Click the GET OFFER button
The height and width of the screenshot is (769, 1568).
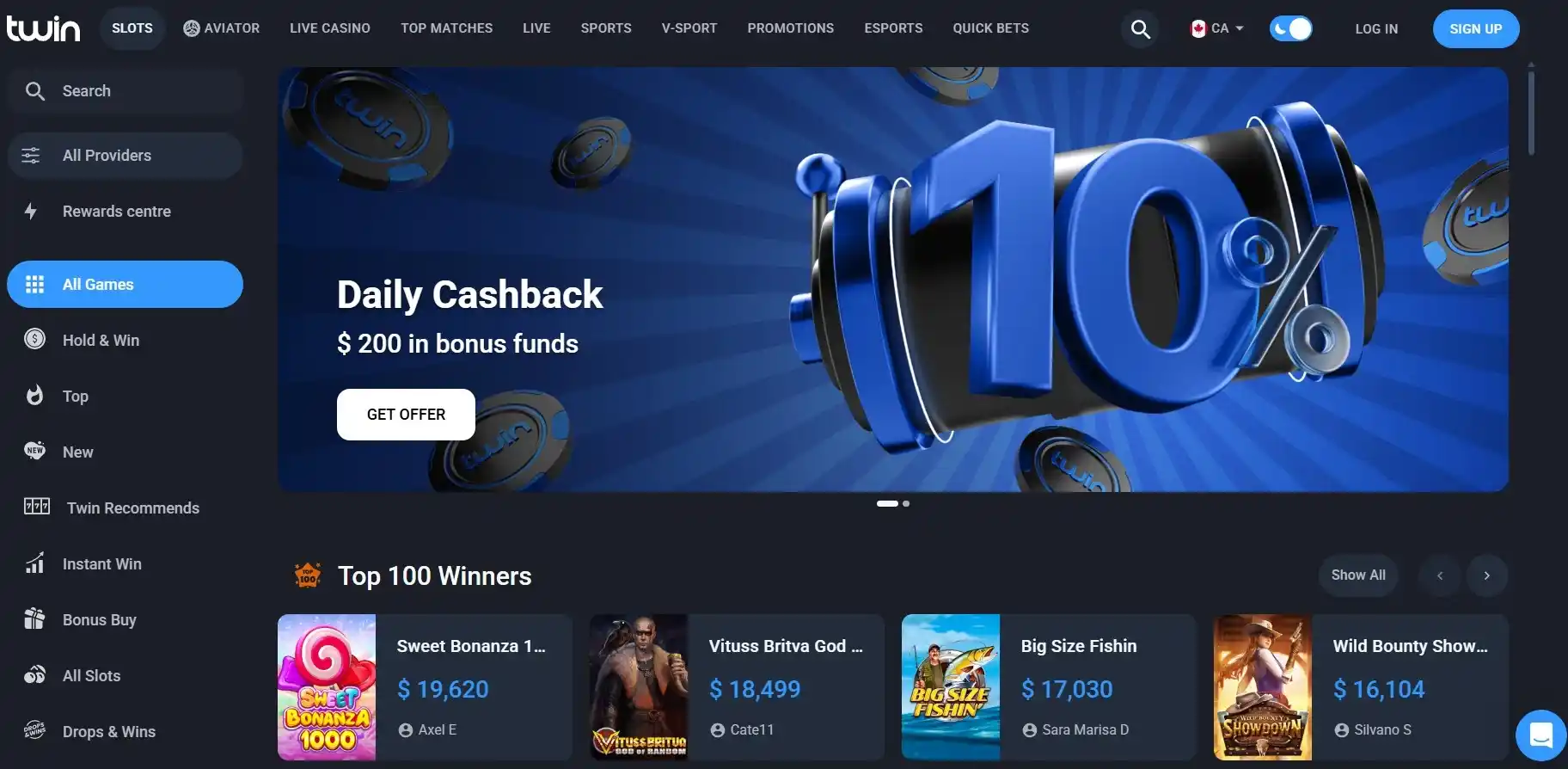tap(406, 415)
